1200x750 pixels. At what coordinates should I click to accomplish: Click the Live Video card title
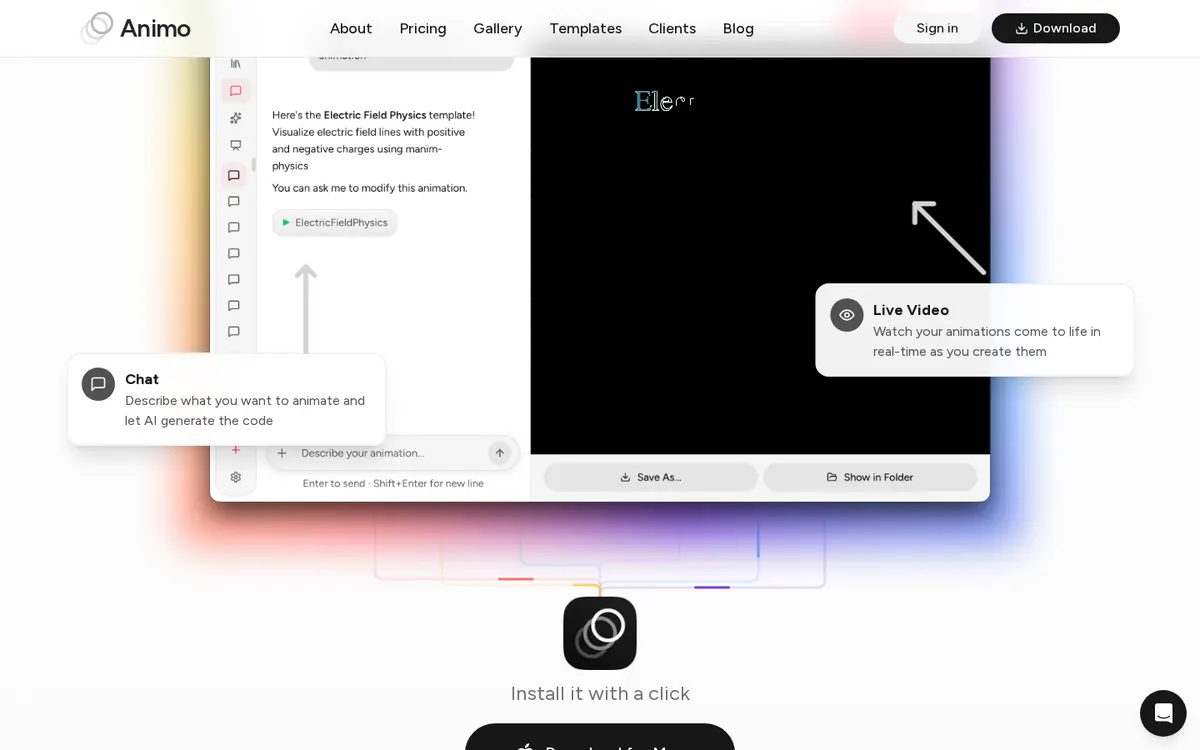tap(911, 310)
